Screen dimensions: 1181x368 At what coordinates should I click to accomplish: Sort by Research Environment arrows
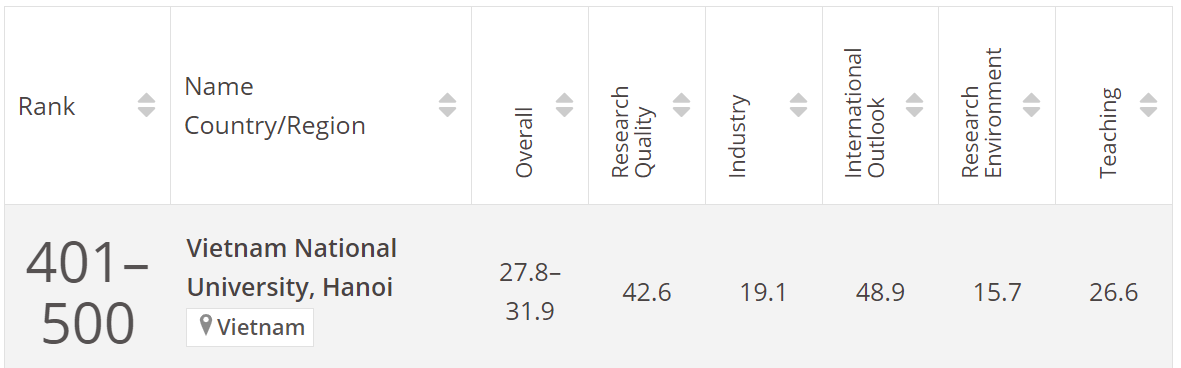point(1031,105)
